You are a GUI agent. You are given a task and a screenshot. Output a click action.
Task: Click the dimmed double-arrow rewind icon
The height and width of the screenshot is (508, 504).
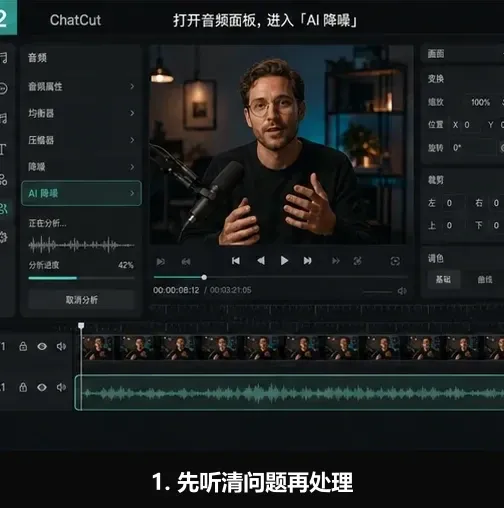(186, 262)
